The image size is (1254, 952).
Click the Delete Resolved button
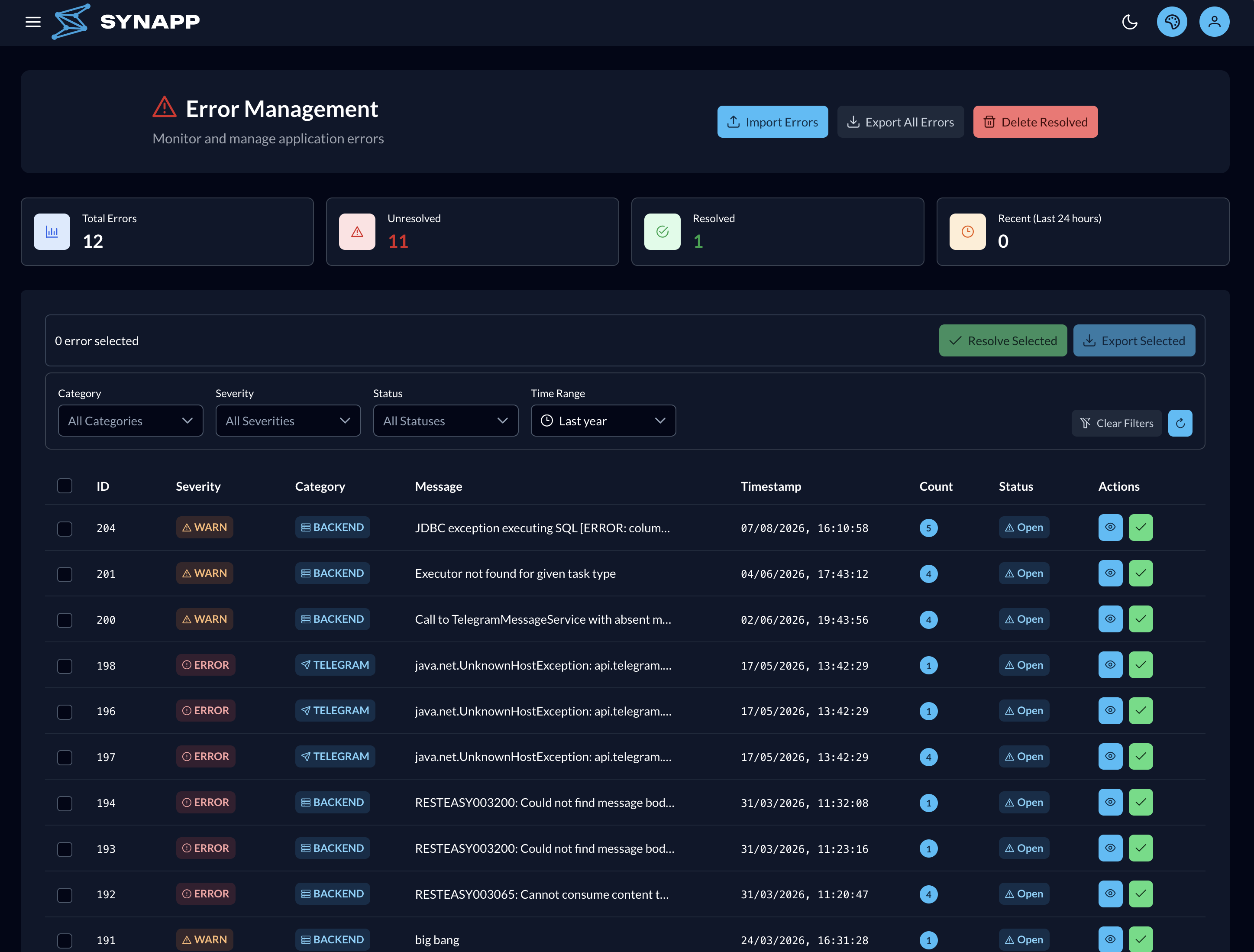coord(1035,122)
